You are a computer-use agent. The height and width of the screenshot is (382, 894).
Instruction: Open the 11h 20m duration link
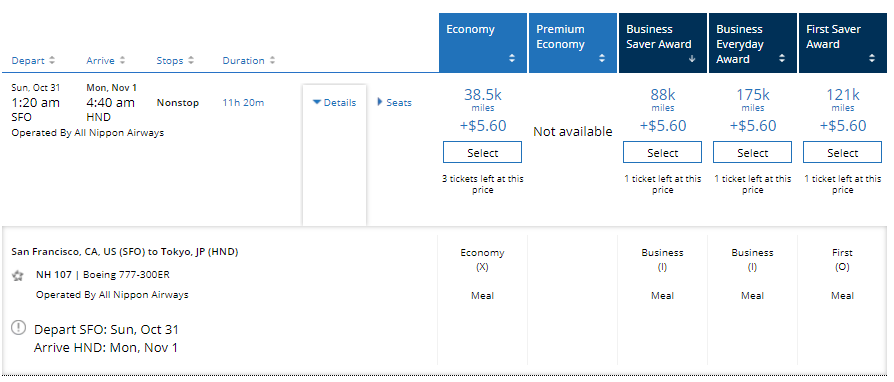pyautogui.click(x=243, y=103)
